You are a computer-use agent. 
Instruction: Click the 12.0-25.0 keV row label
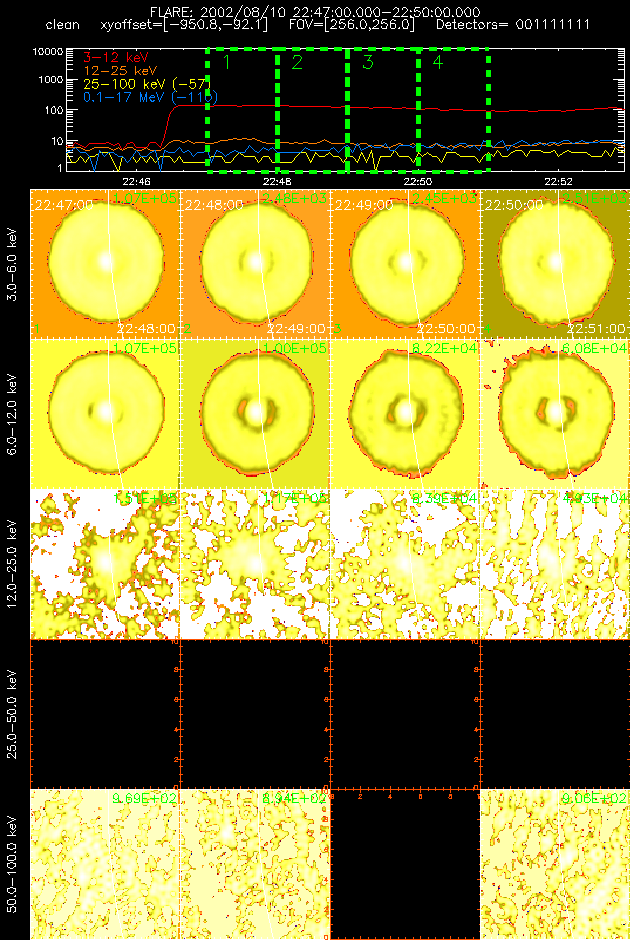pyautogui.click(x=12, y=564)
